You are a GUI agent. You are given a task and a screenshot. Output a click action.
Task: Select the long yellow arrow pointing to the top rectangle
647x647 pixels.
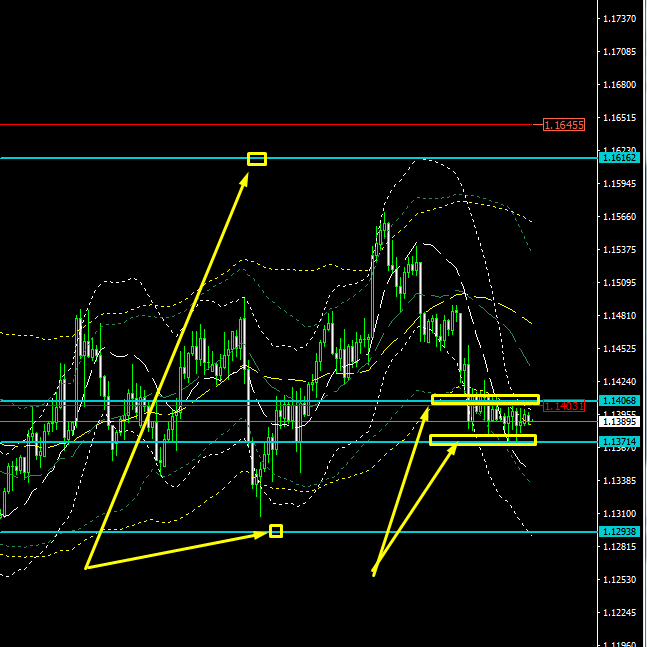click(x=166, y=370)
